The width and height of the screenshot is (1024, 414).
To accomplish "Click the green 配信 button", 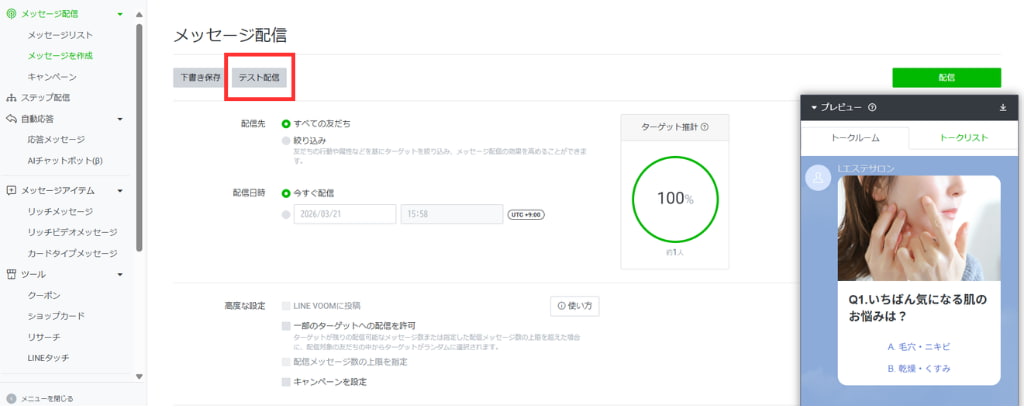I will coord(946,78).
